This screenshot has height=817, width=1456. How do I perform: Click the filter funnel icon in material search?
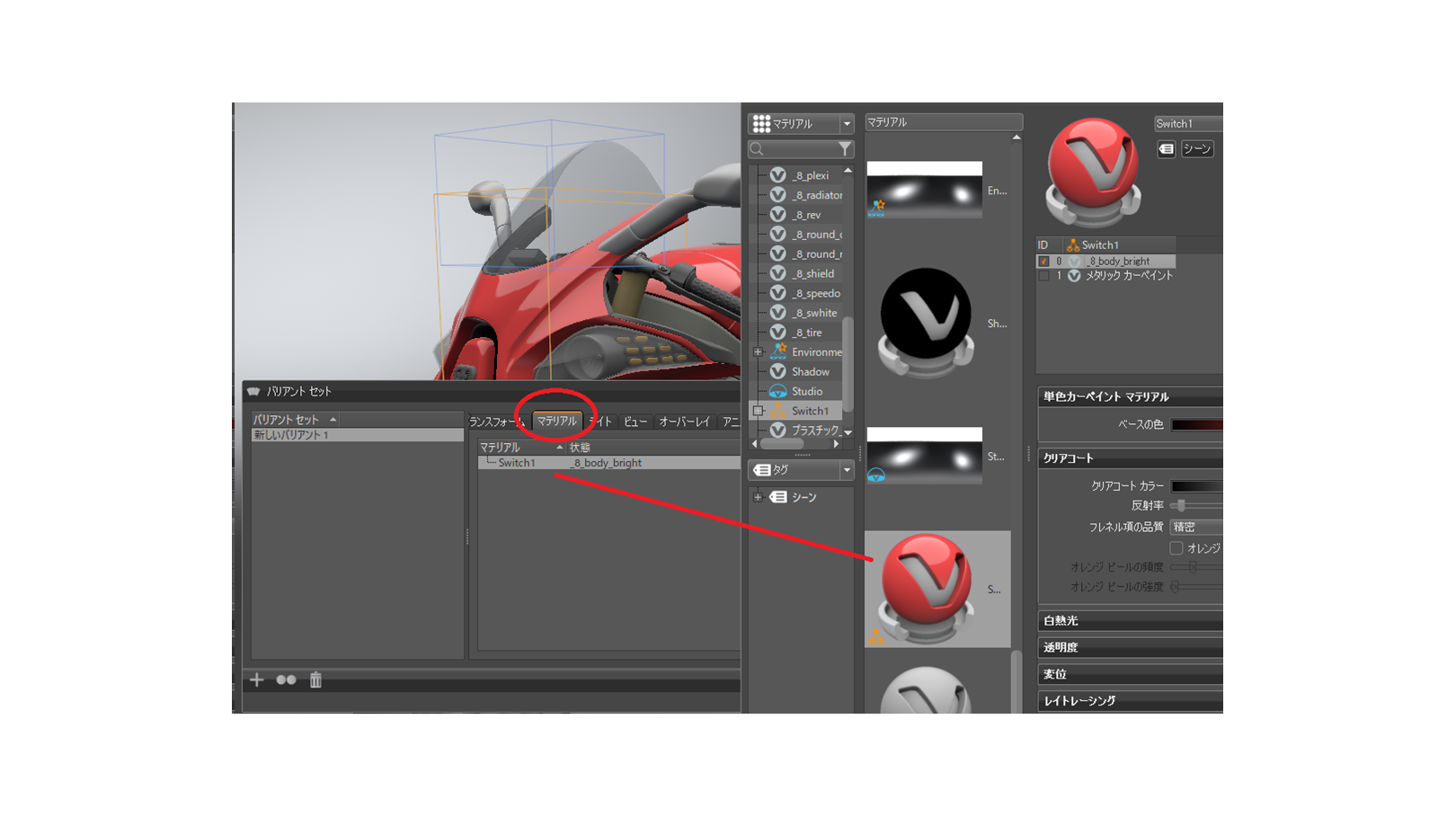(844, 149)
